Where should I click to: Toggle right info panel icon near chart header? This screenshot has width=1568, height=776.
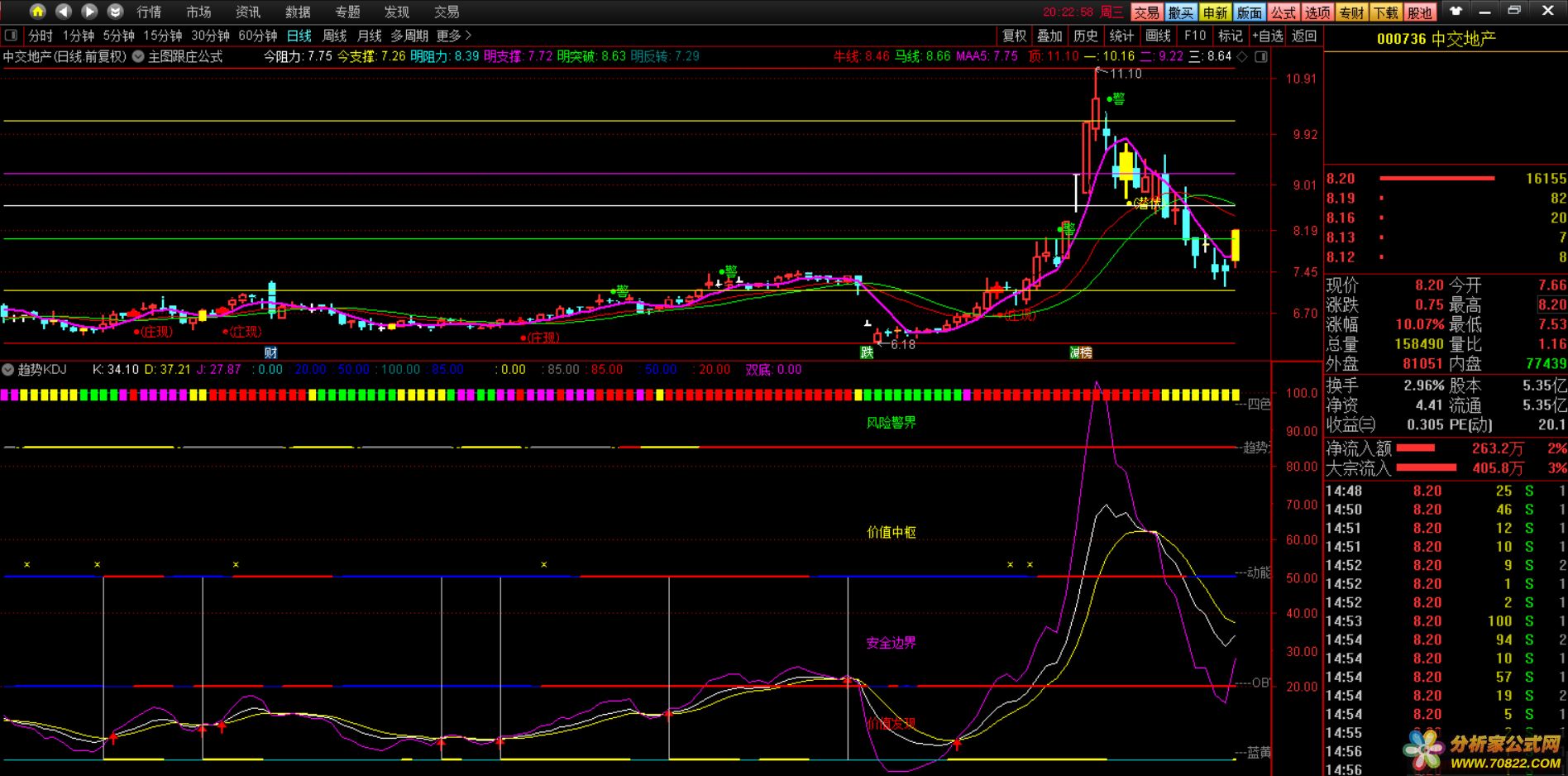pyautogui.click(x=1261, y=56)
